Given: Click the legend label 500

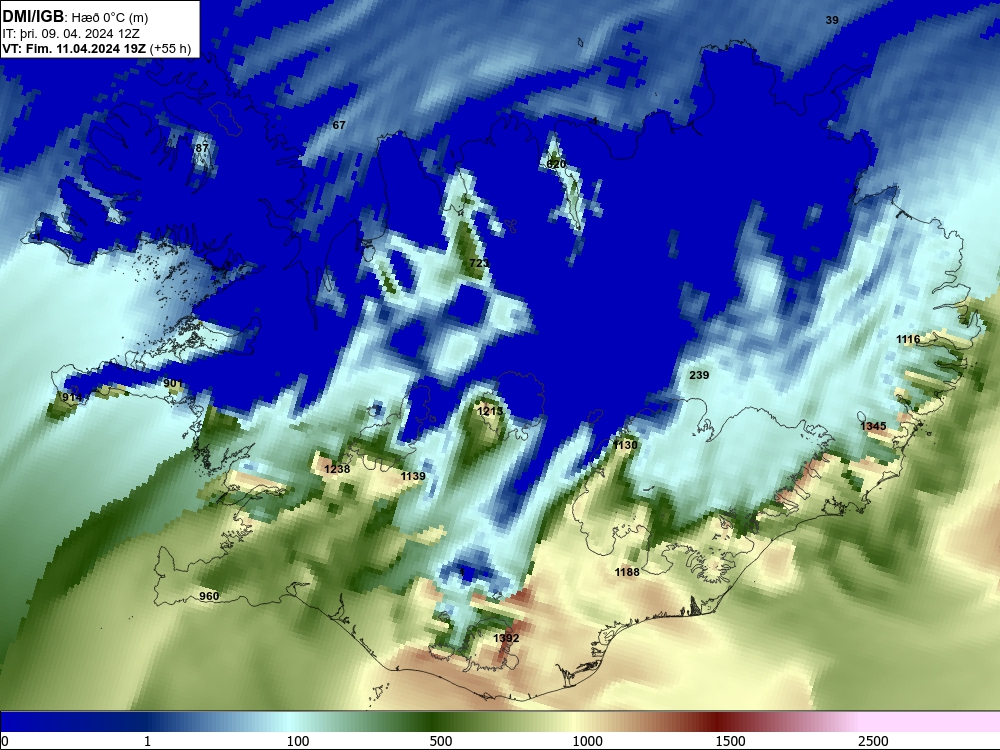Looking at the screenshot, I should (x=441, y=741).
